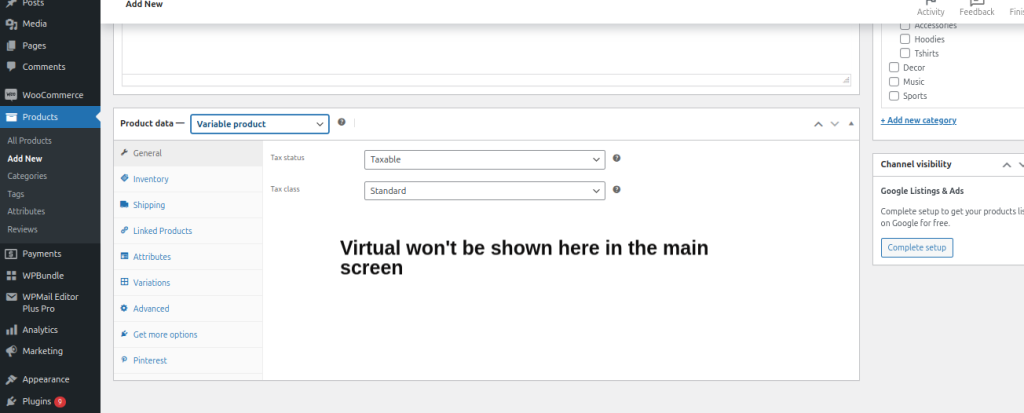
Task: Click the Pinterest logo icon
Action: pos(124,360)
